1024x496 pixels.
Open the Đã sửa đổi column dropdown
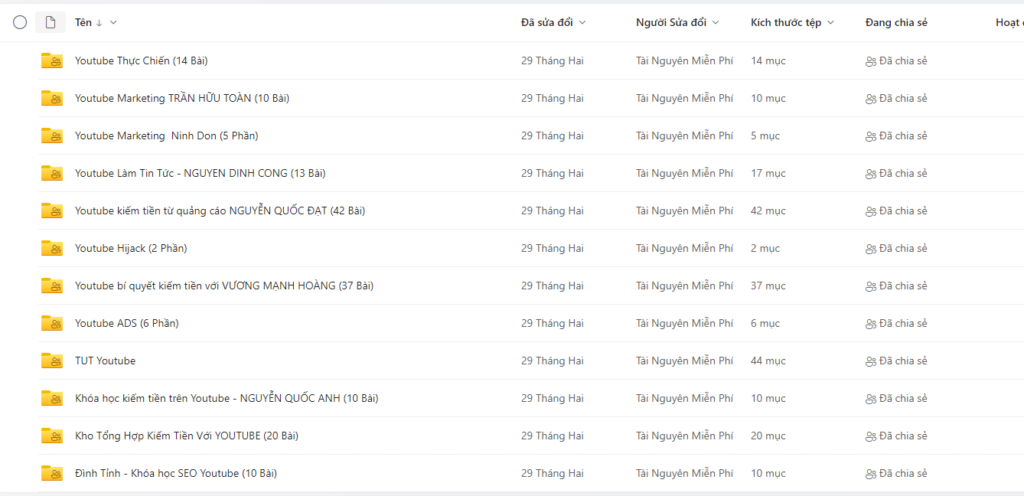click(582, 22)
